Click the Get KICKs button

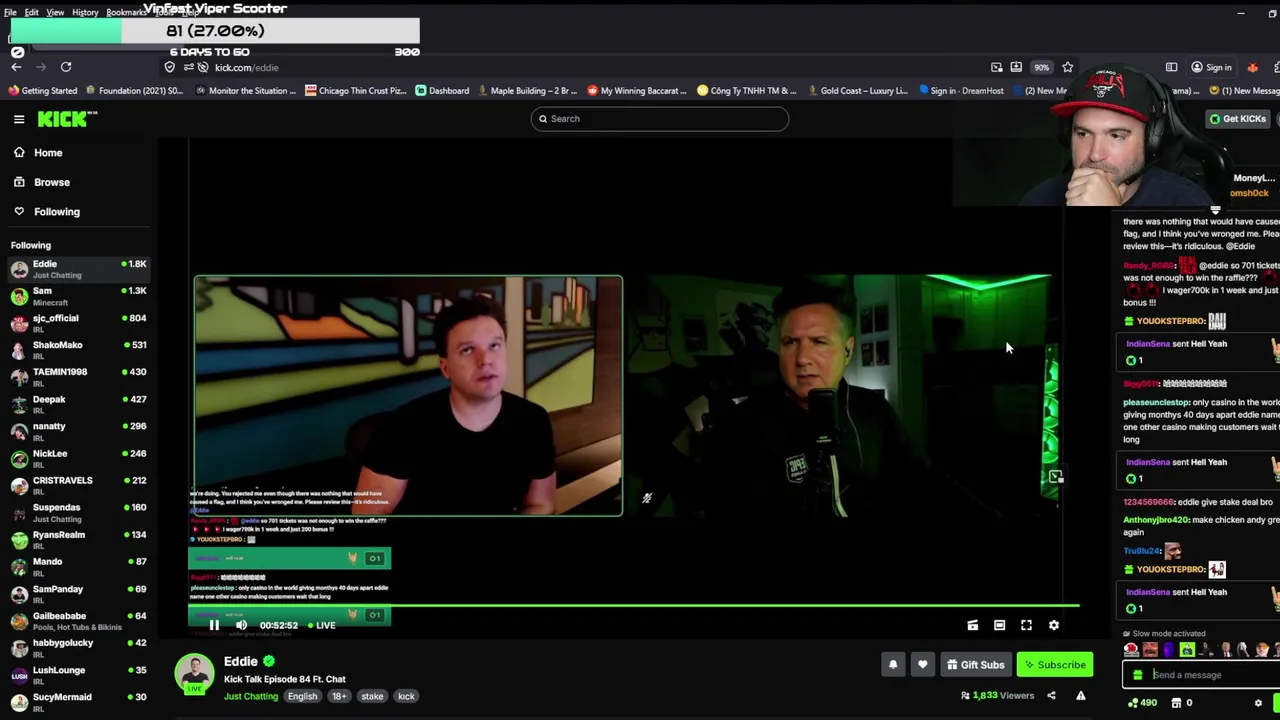point(1237,119)
